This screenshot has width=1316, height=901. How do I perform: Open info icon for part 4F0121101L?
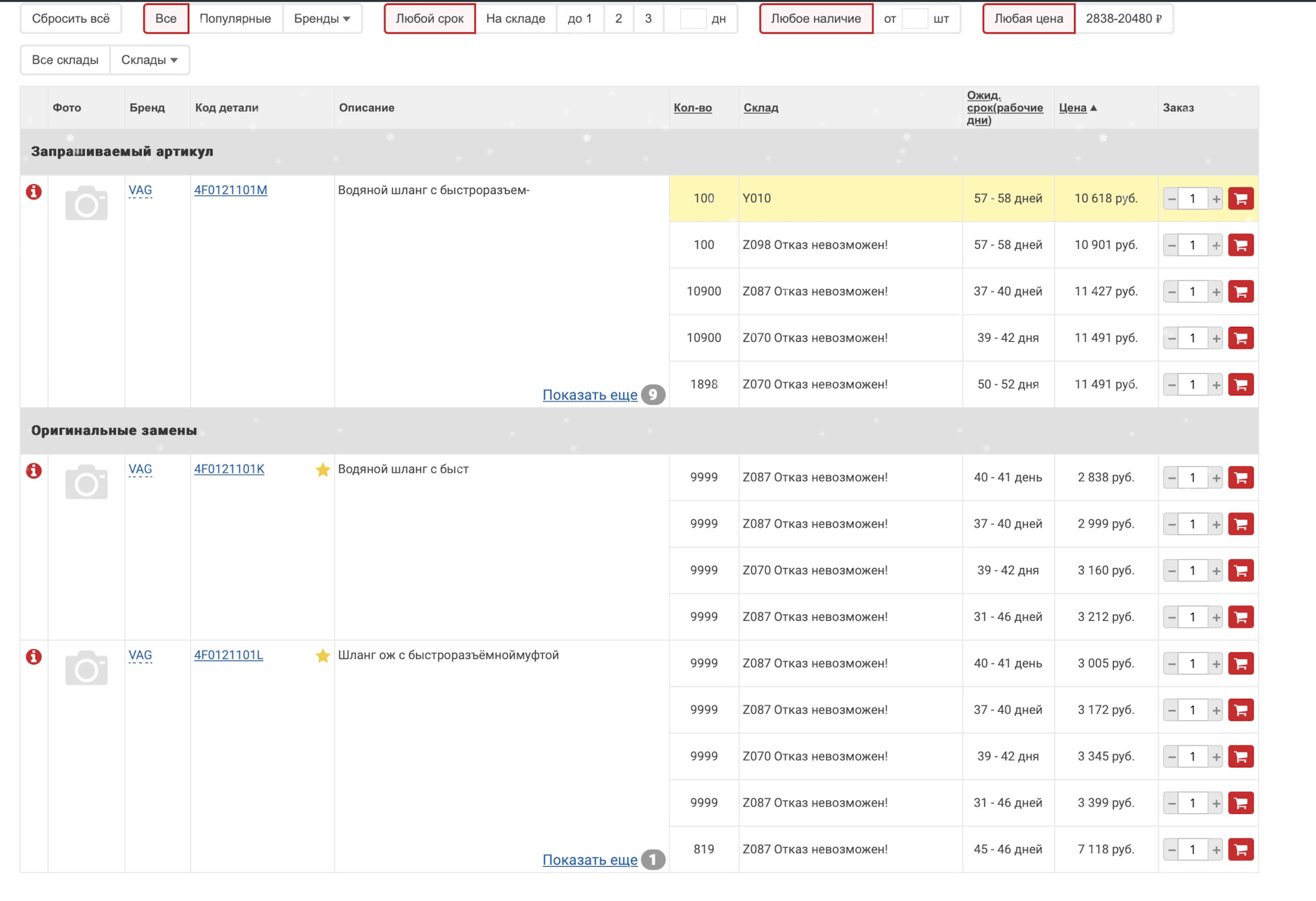(x=34, y=657)
